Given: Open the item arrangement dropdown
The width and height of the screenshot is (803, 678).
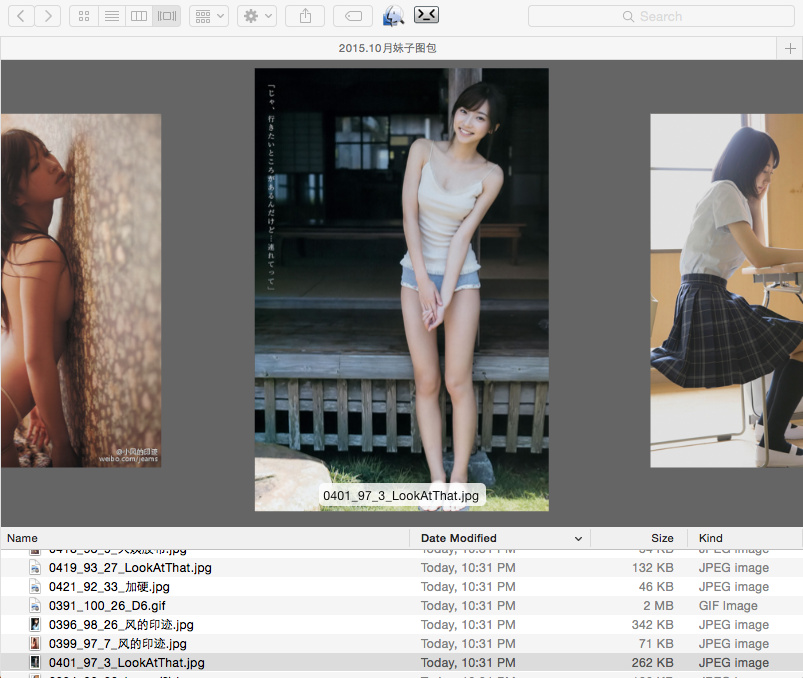Looking at the screenshot, I should pos(209,16).
